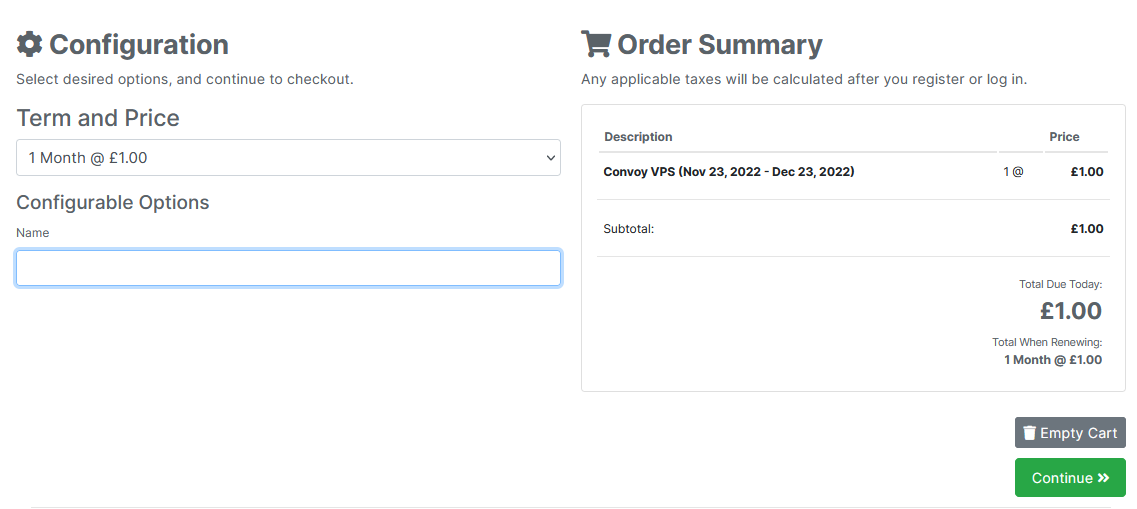The height and width of the screenshot is (509, 1137).
Task: Click the Configuration gear icon
Action: pyautogui.click(x=29, y=44)
